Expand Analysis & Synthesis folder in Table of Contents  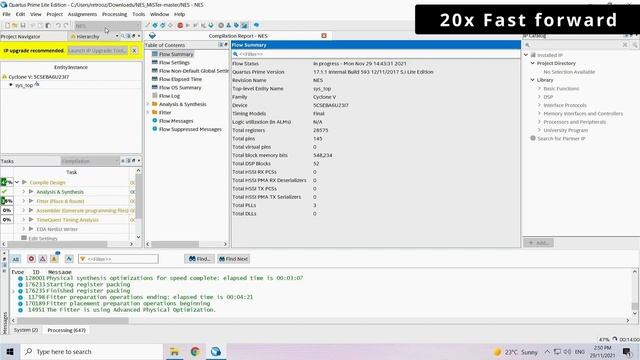(x=148, y=104)
